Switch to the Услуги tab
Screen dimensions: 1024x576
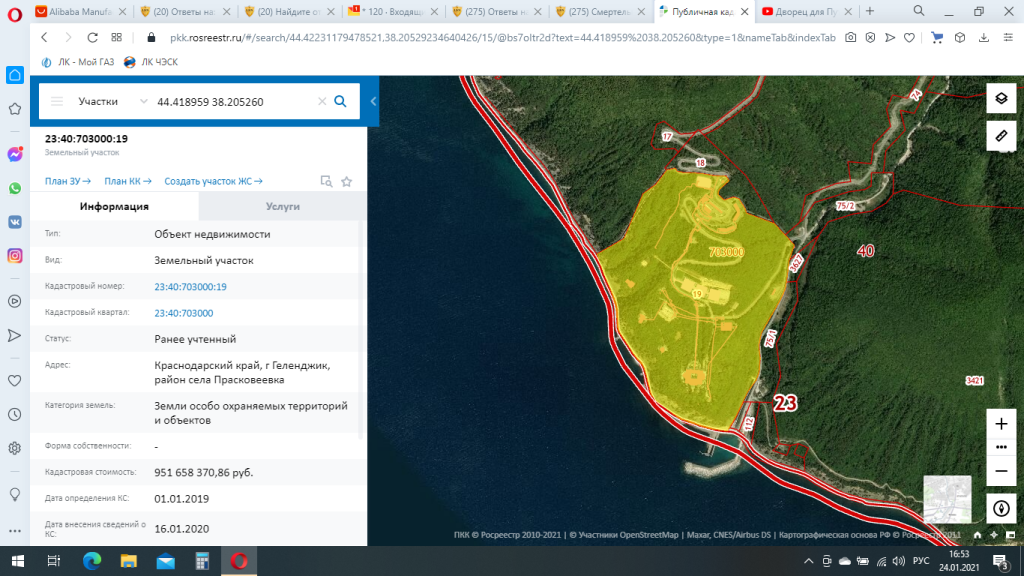coord(282,206)
